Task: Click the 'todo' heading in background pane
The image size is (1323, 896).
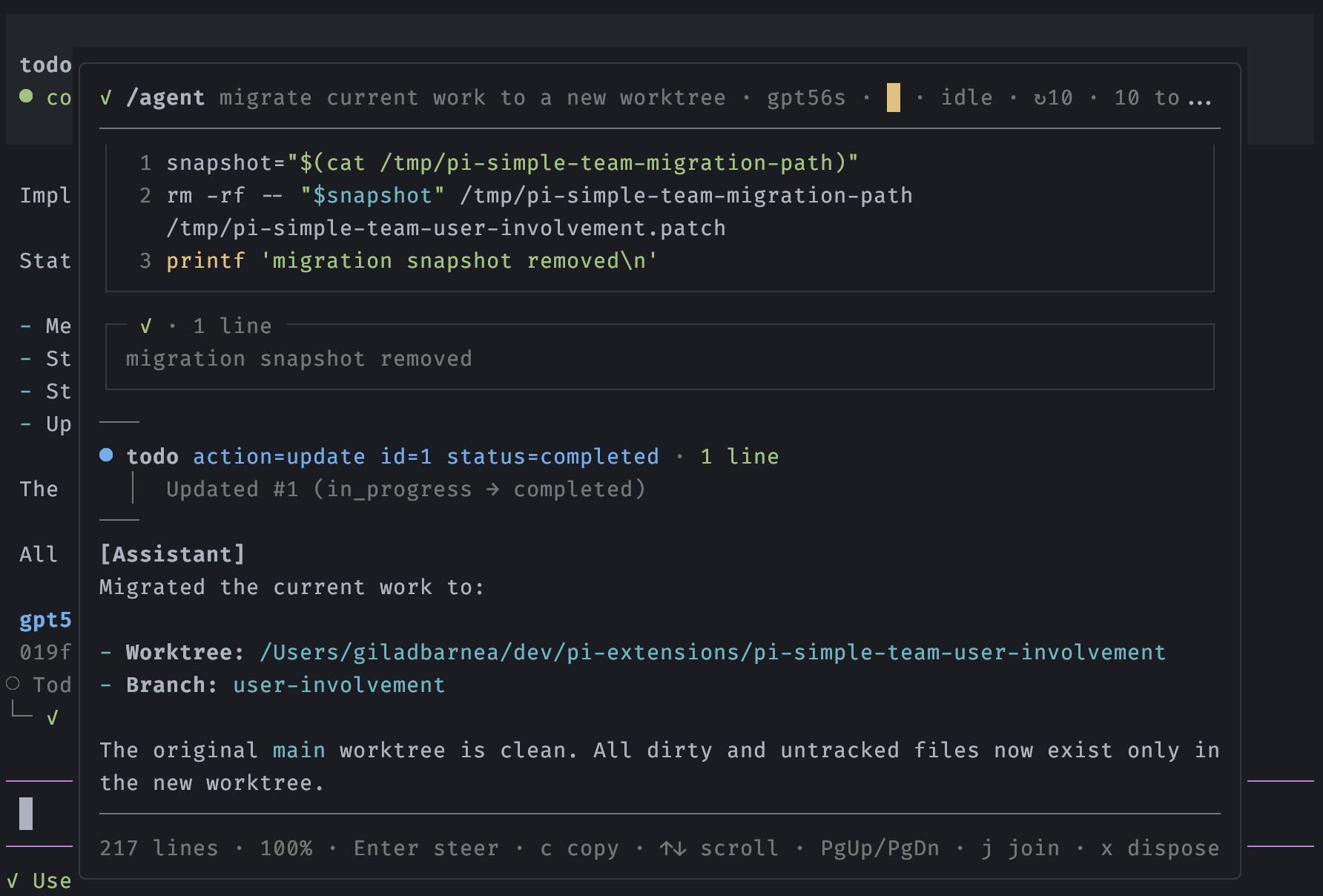Action: point(45,65)
